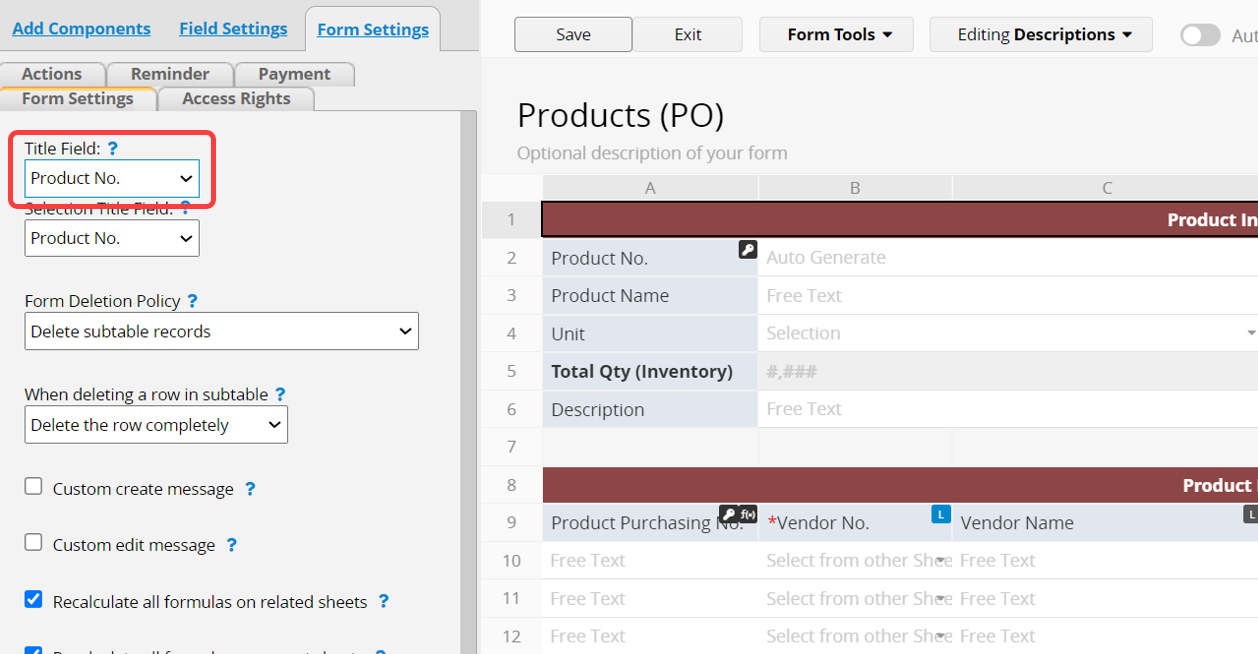Screen dimensions: 1258x654
Task: Click the Free Text cell in row 6
Action: [1008, 409]
